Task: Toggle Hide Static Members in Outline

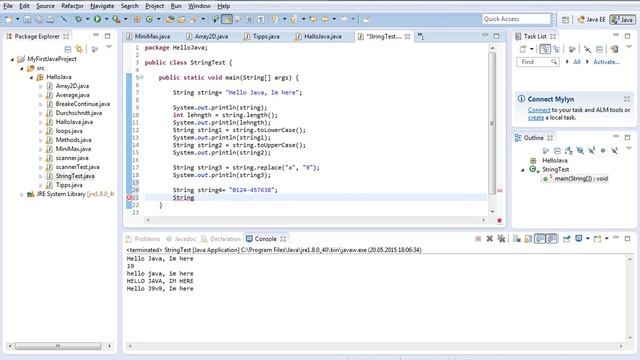Action: coord(591,151)
